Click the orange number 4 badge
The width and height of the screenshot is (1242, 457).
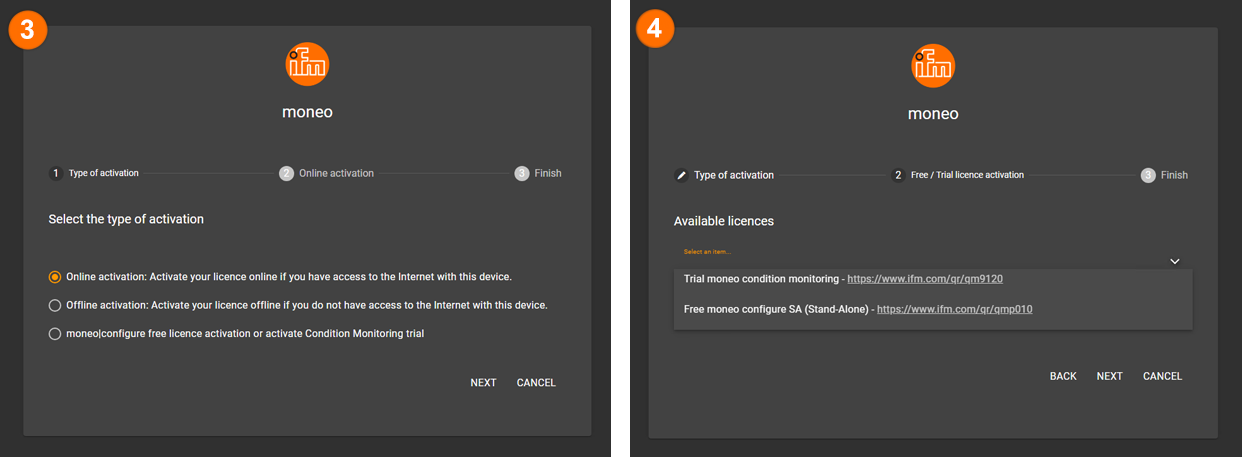click(654, 29)
